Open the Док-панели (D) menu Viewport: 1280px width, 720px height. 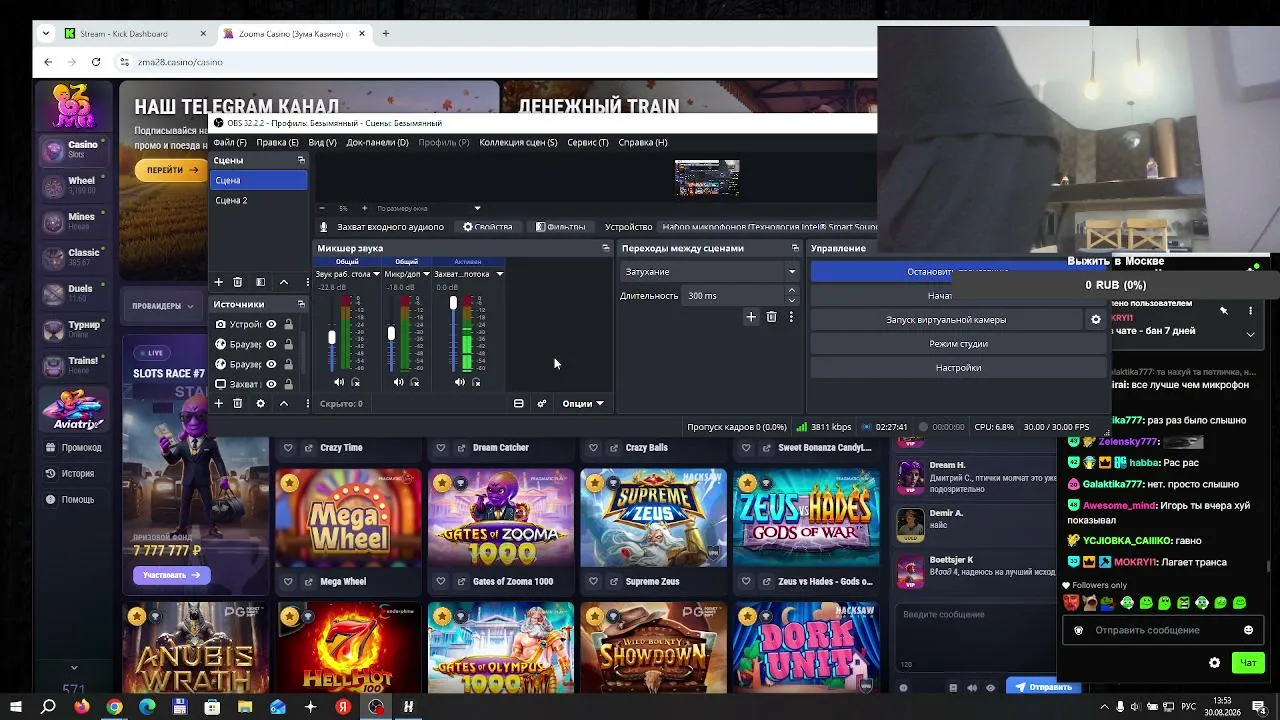click(377, 142)
